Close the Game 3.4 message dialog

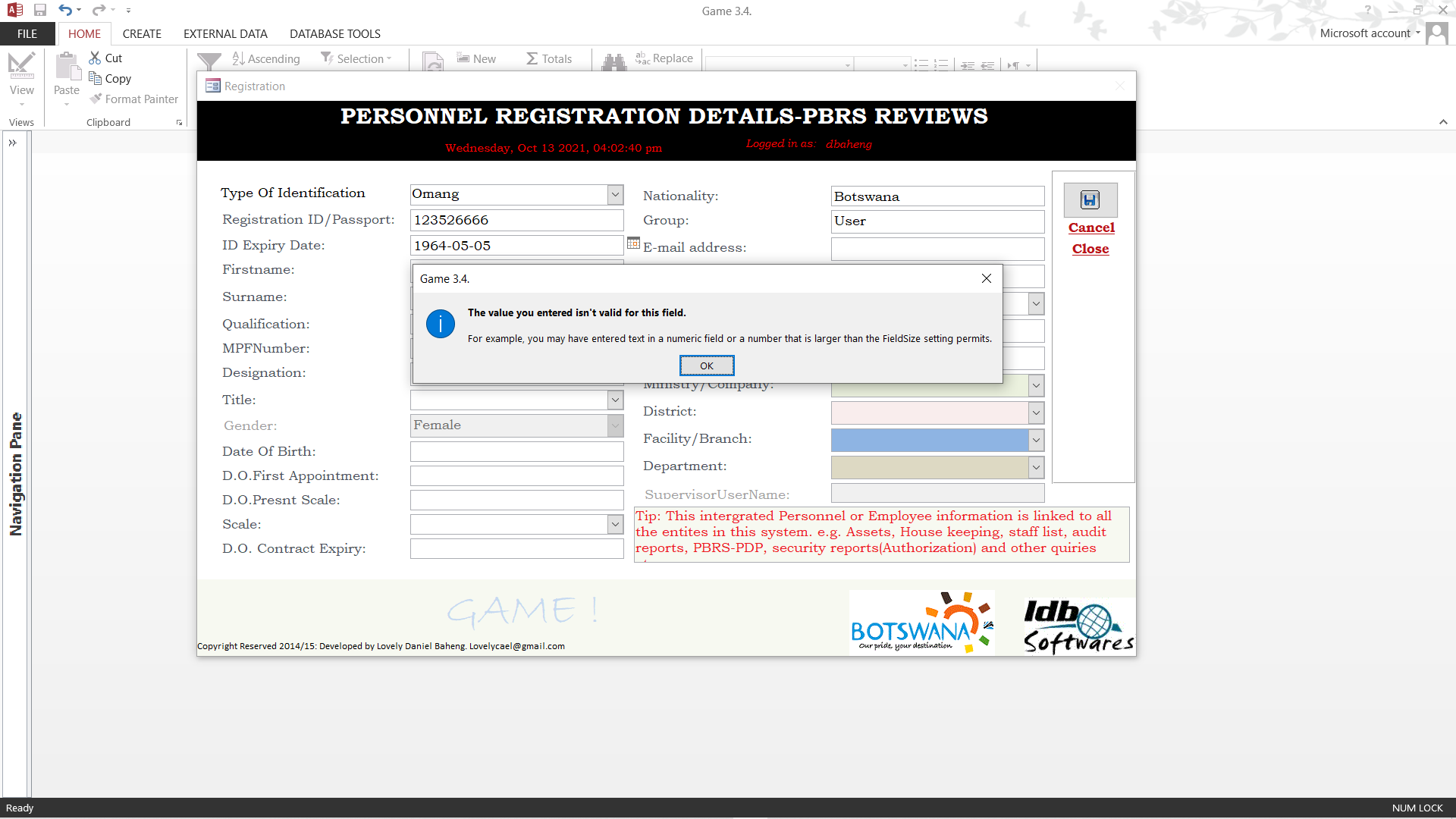pyautogui.click(x=986, y=278)
